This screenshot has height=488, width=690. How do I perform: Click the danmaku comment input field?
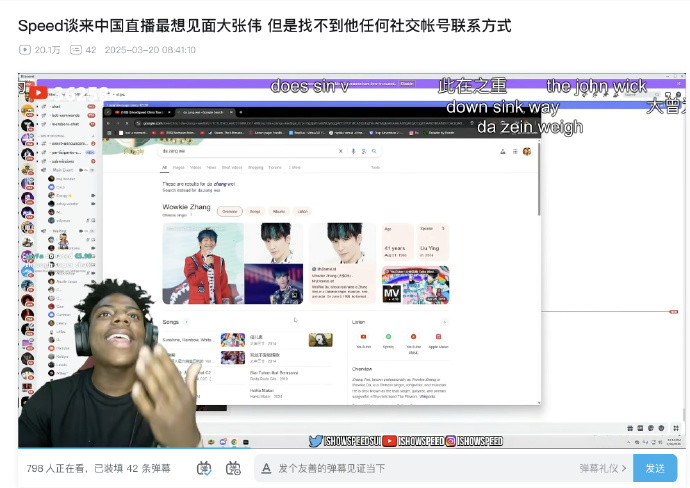click(x=422, y=468)
